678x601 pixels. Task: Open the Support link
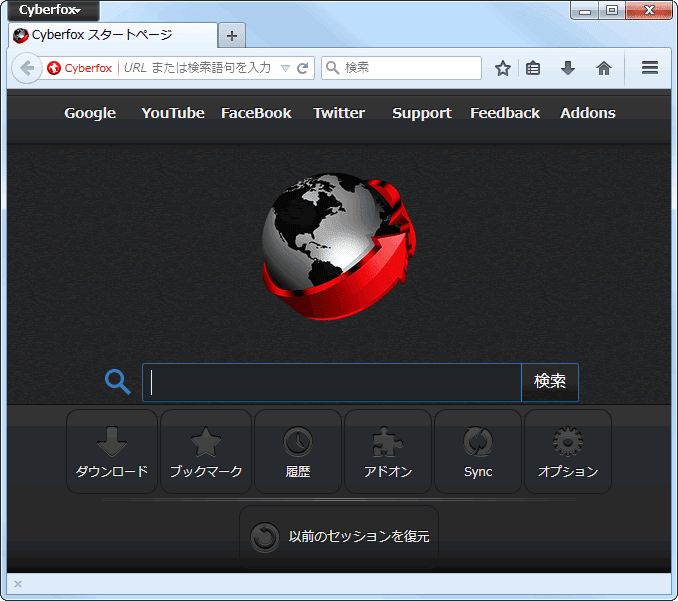click(x=422, y=113)
